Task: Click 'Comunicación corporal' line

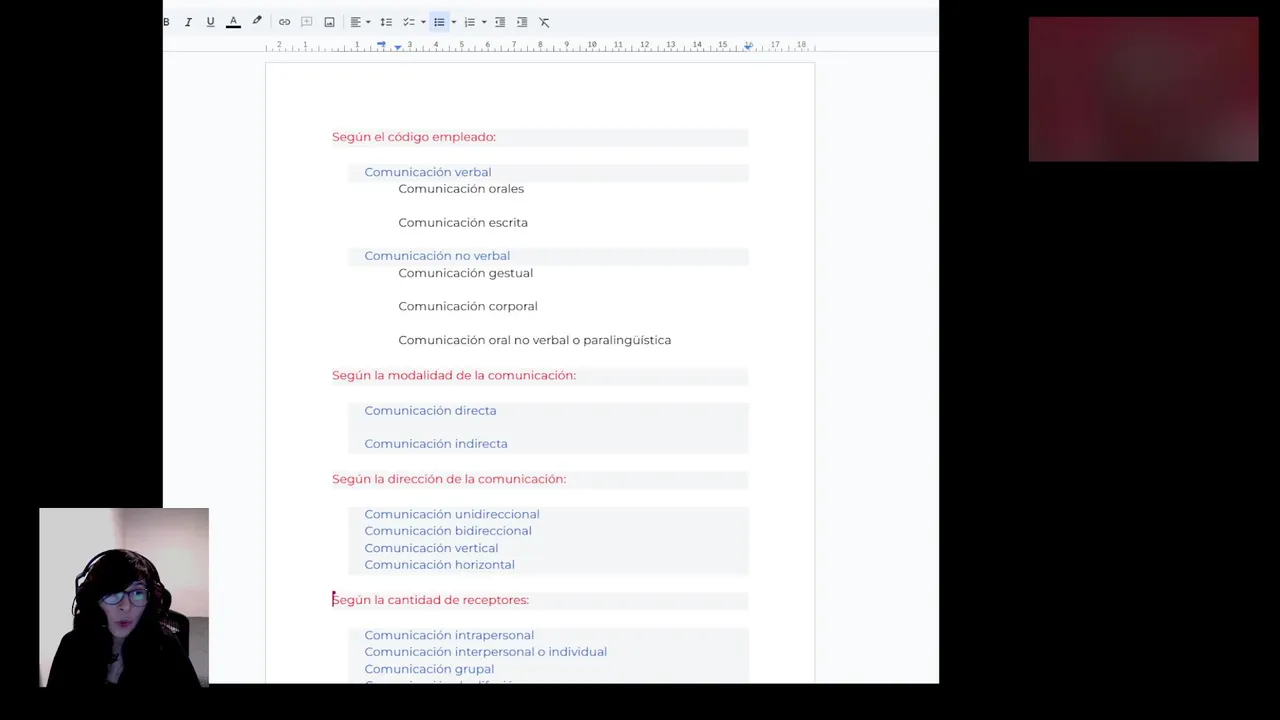Action: pos(468,306)
